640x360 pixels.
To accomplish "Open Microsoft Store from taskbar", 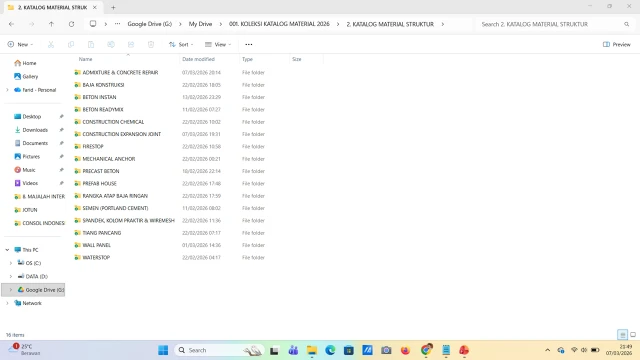I will (349, 350).
